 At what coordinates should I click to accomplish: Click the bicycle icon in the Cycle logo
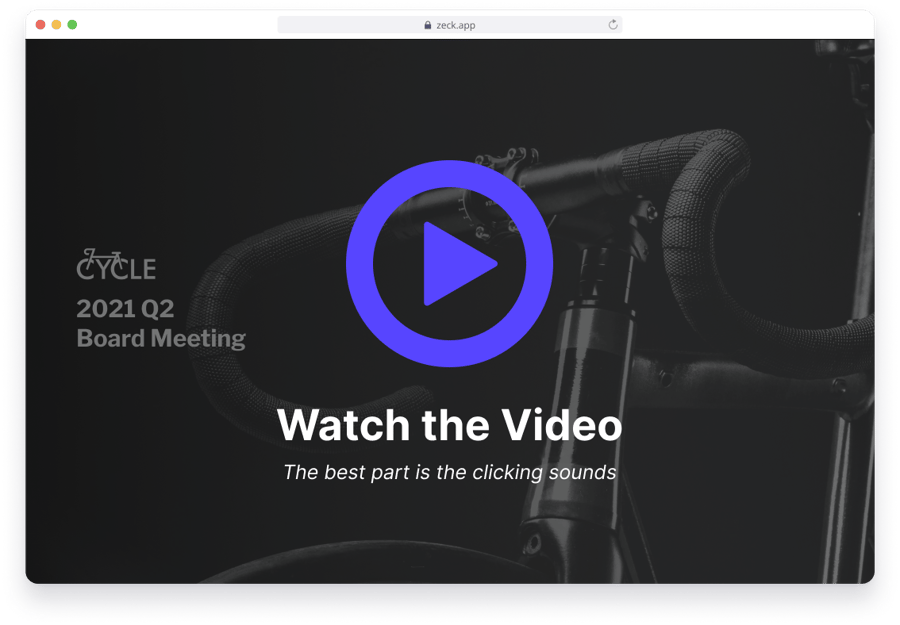click(x=101, y=256)
